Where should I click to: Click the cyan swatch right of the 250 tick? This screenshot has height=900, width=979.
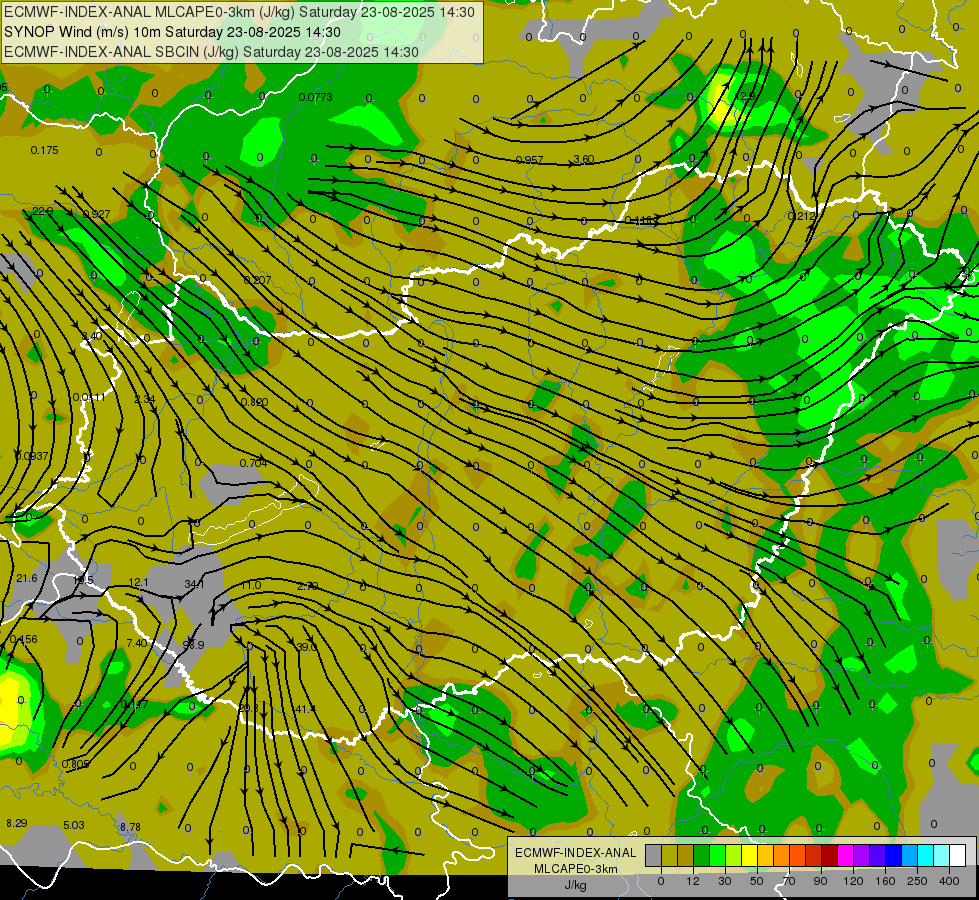(x=926, y=856)
